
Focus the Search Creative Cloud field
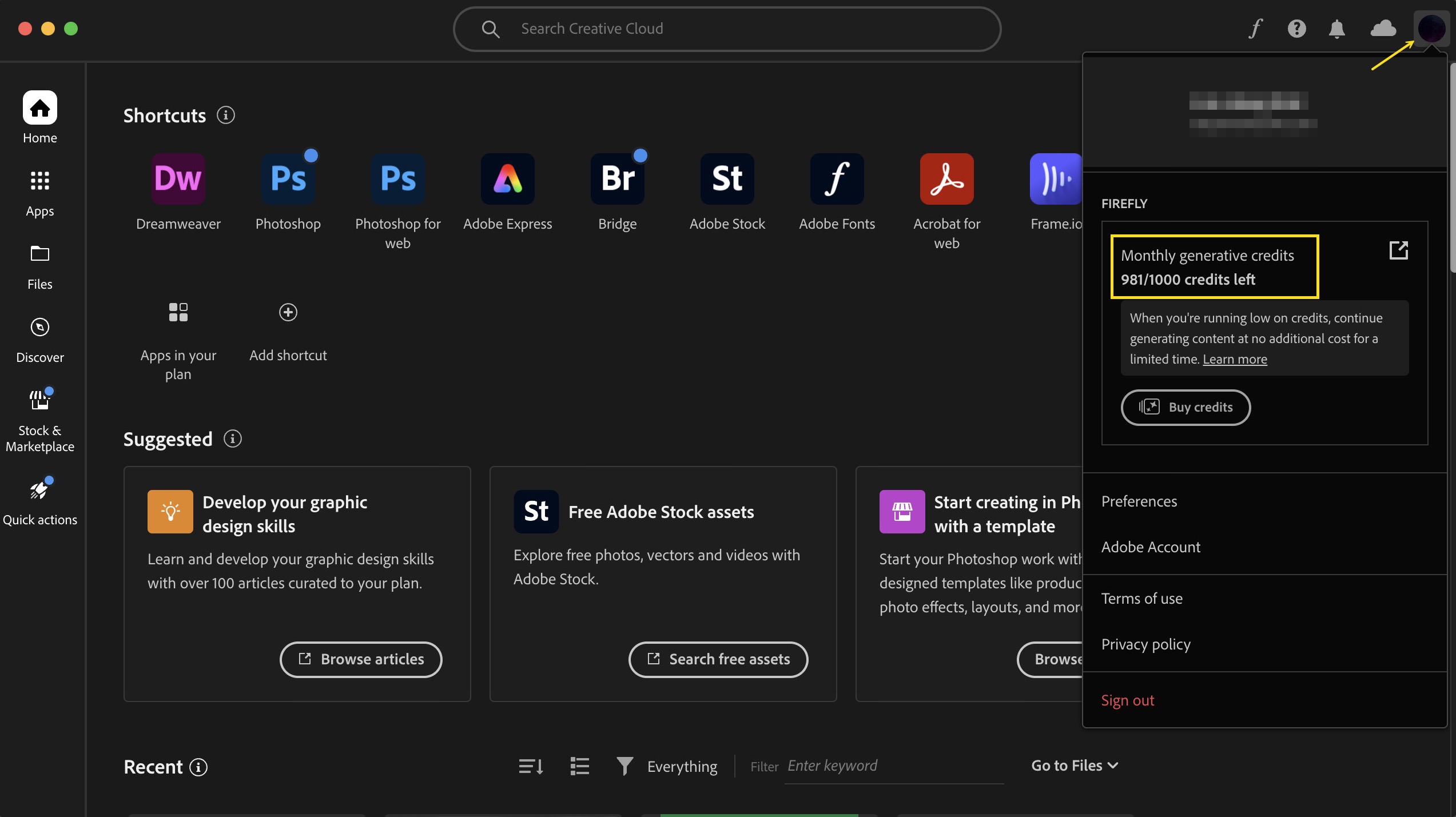(x=726, y=29)
